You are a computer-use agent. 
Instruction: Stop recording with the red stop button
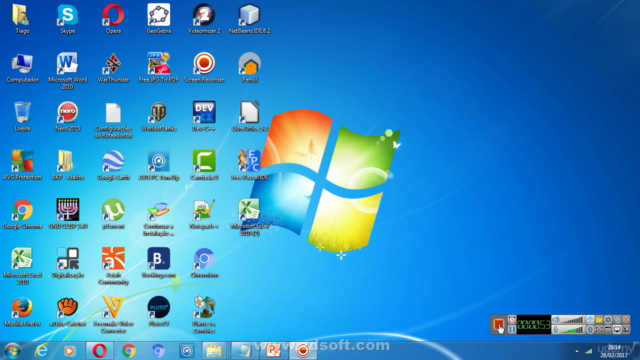(499, 324)
